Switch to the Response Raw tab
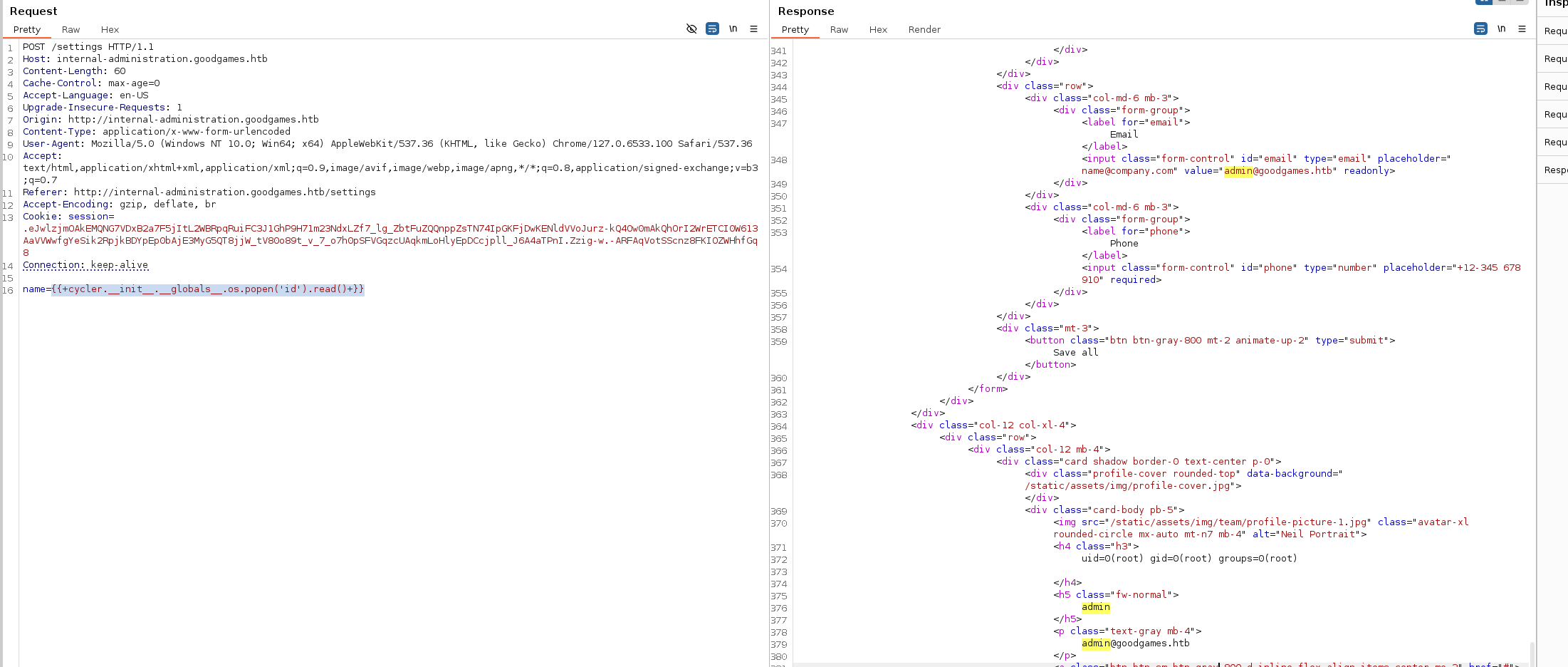 point(839,30)
